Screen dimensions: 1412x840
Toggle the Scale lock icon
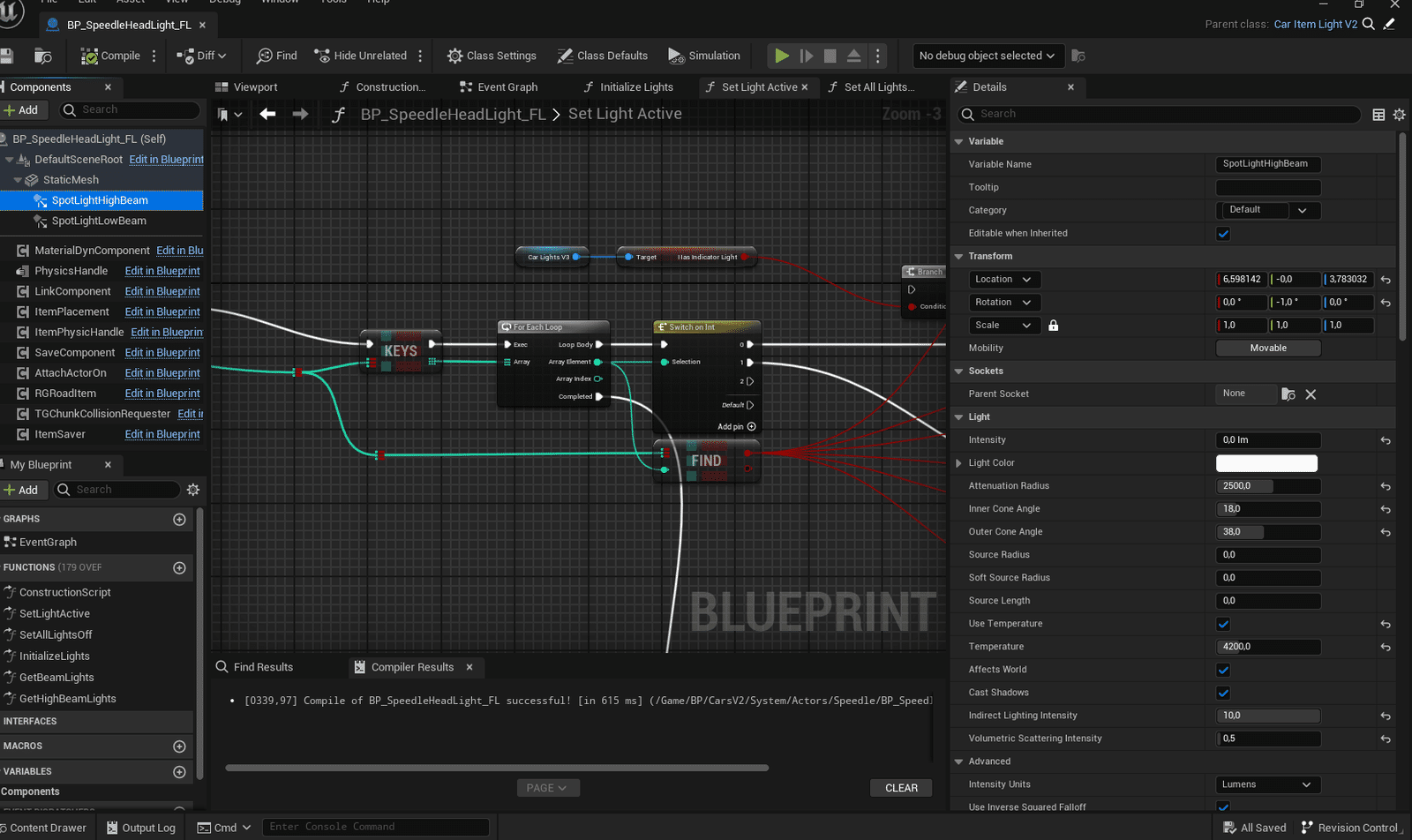1053,325
